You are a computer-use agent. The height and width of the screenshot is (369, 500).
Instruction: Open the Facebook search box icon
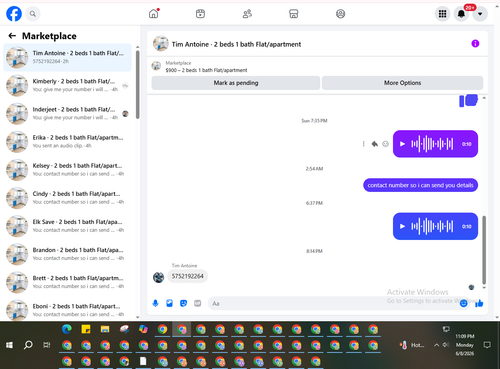33,14
